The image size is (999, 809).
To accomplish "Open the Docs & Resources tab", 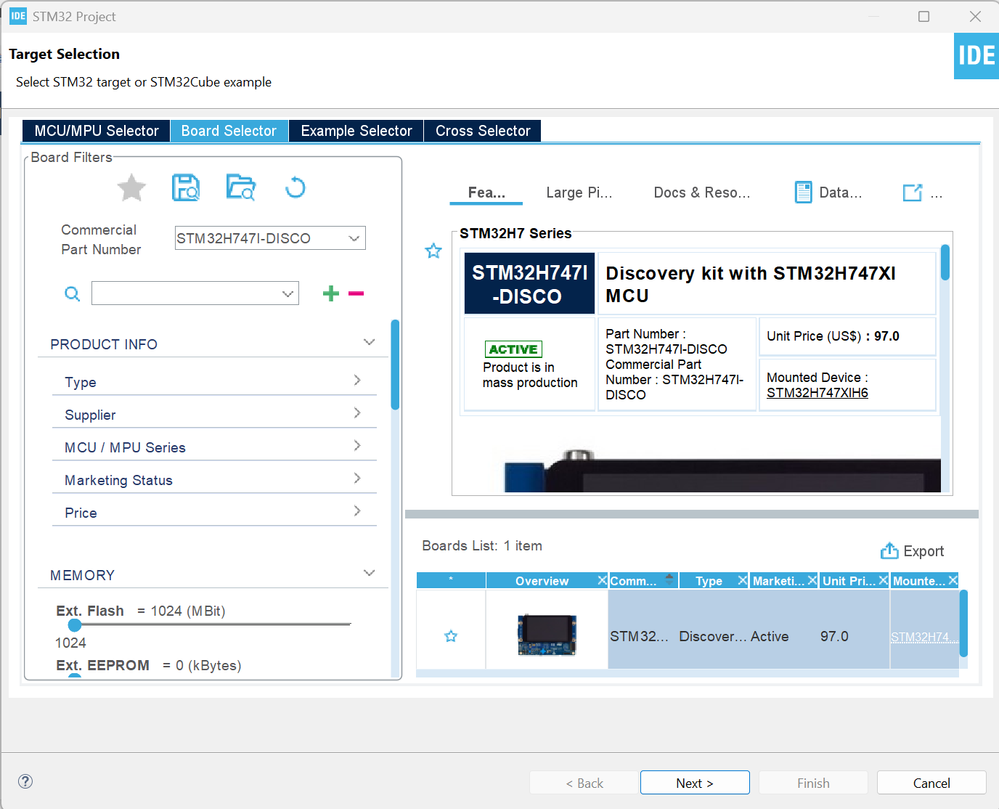I will pos(701,192).
